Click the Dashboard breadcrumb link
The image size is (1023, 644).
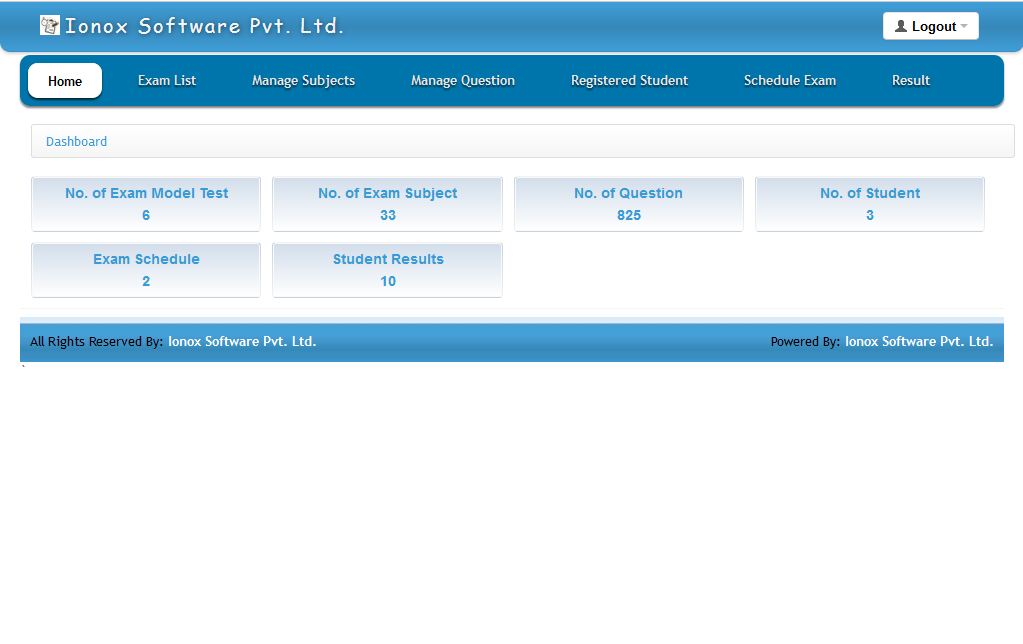tap(76, 141)
